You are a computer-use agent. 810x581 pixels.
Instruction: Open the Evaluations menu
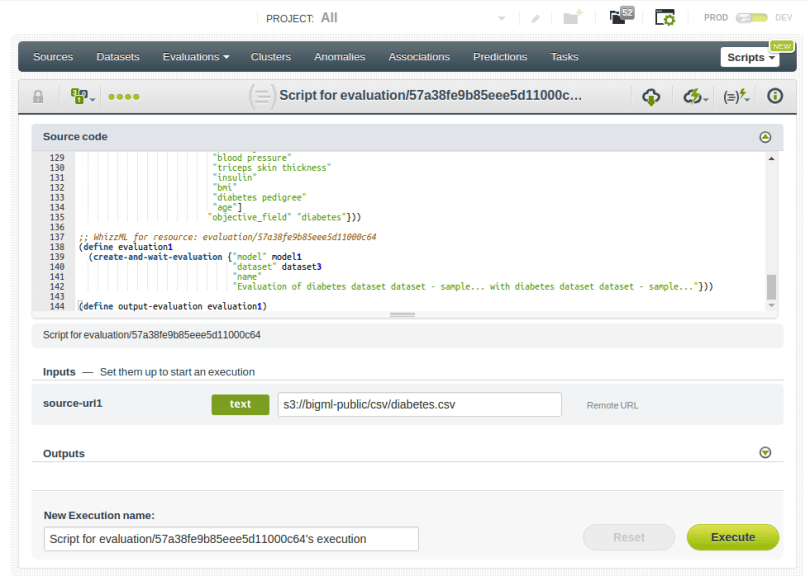(196, 57)
